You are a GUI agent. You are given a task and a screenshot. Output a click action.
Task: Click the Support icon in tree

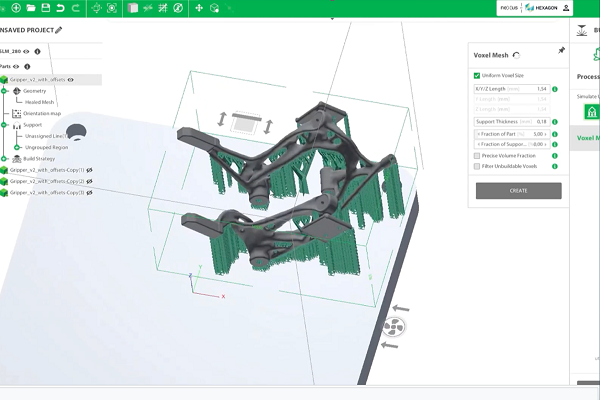[x=16, y=125]
